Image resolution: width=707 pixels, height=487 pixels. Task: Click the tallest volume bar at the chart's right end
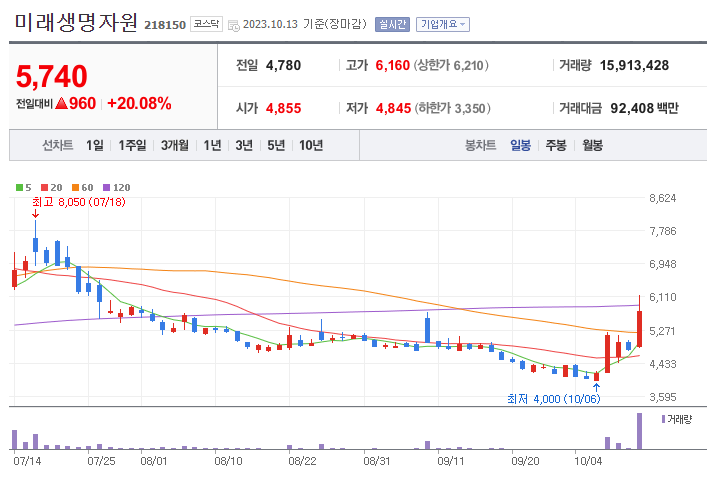(639, 431)
